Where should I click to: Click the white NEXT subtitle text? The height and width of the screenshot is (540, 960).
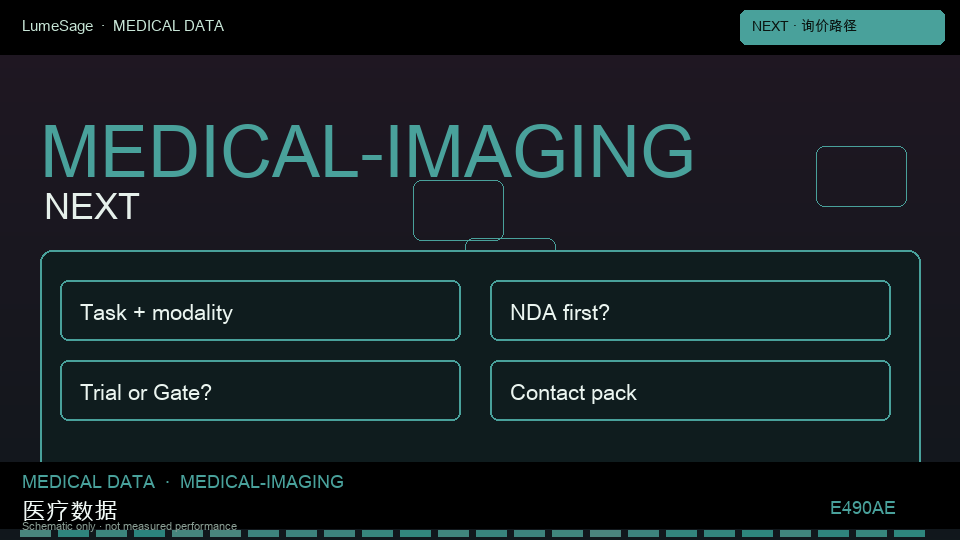92,206
